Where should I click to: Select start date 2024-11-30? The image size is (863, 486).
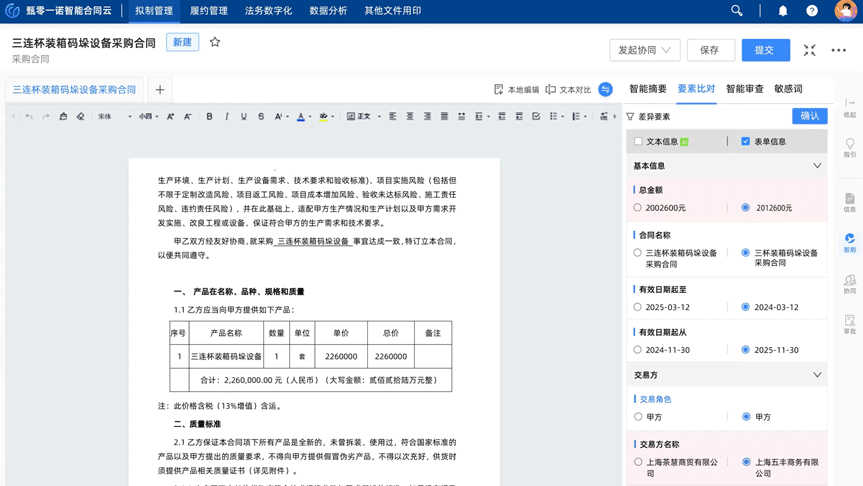pos(637,350)
